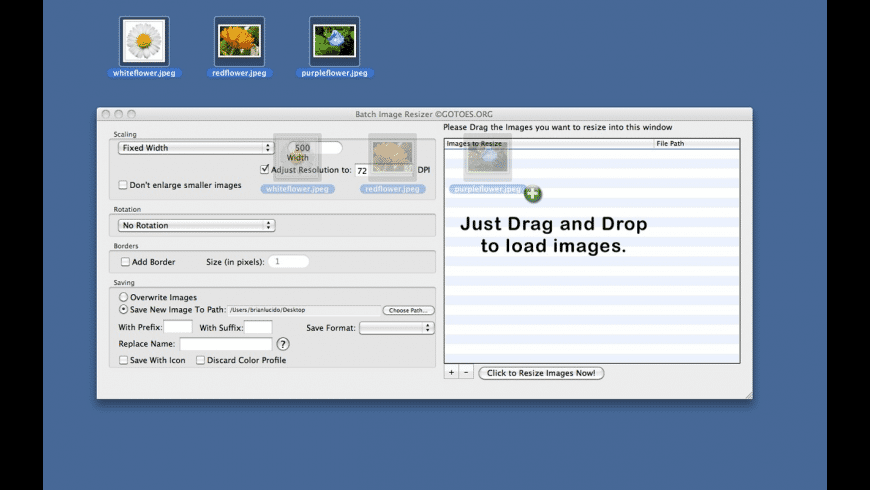870x490 pixels.
Task: Select Save New Image To Path option
Action: pos(124,310)
